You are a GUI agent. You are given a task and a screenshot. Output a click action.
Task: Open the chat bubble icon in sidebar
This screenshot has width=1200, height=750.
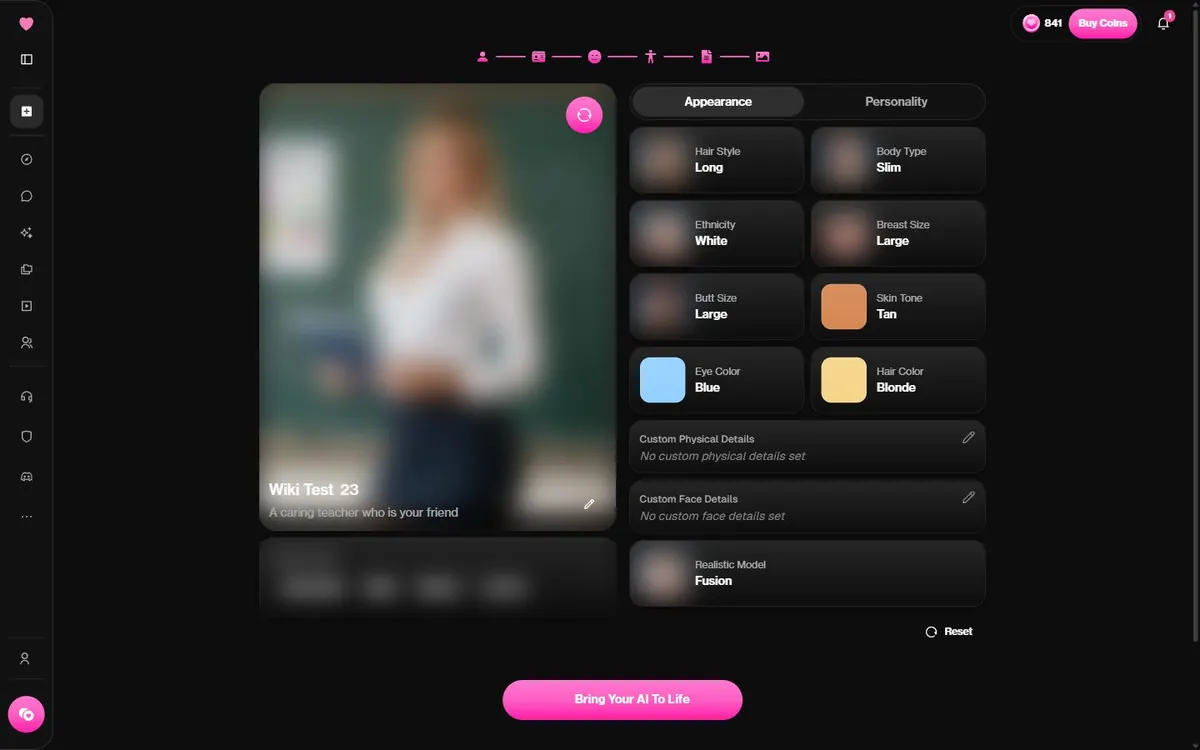point(26,196)
